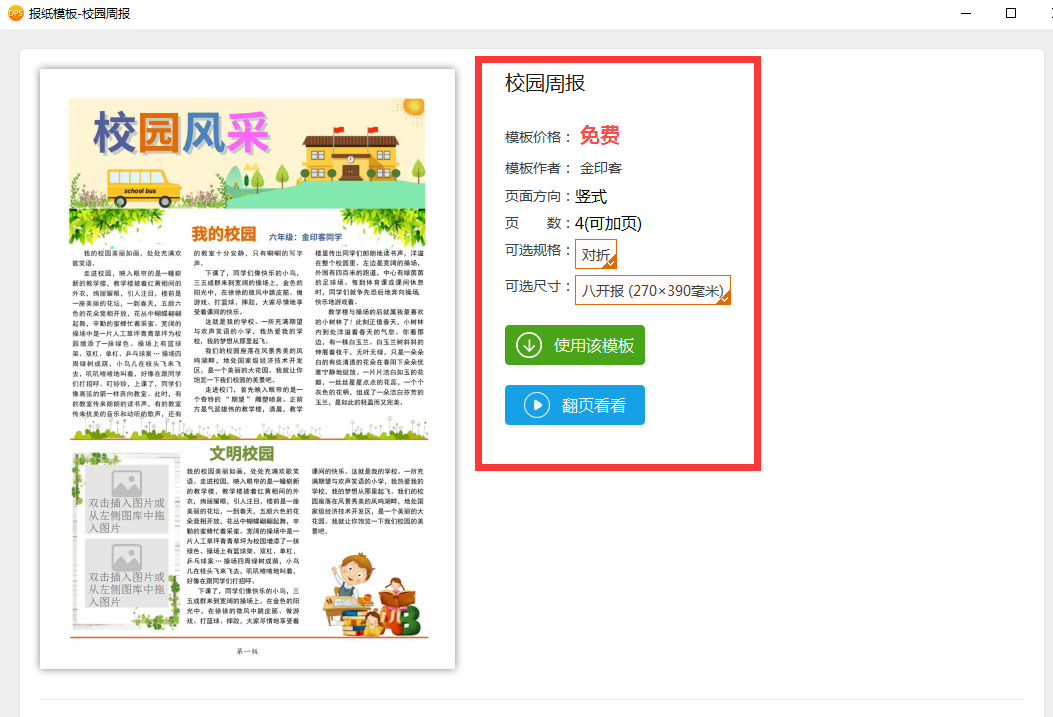The image size is (1053, 717).
Task: Toggle the 对折 format option
Action: [595, 254]
